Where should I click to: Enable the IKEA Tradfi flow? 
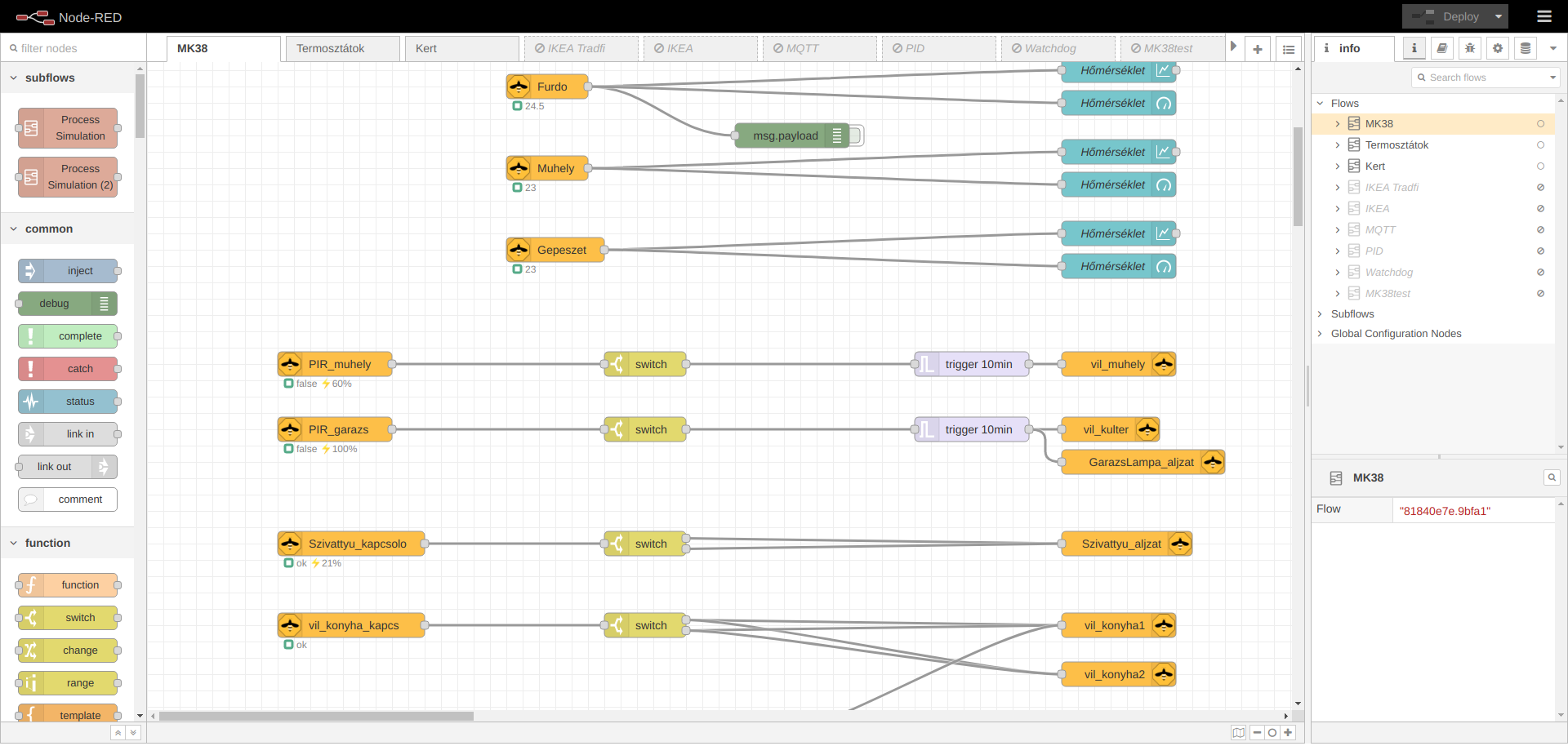[1540, 188]
